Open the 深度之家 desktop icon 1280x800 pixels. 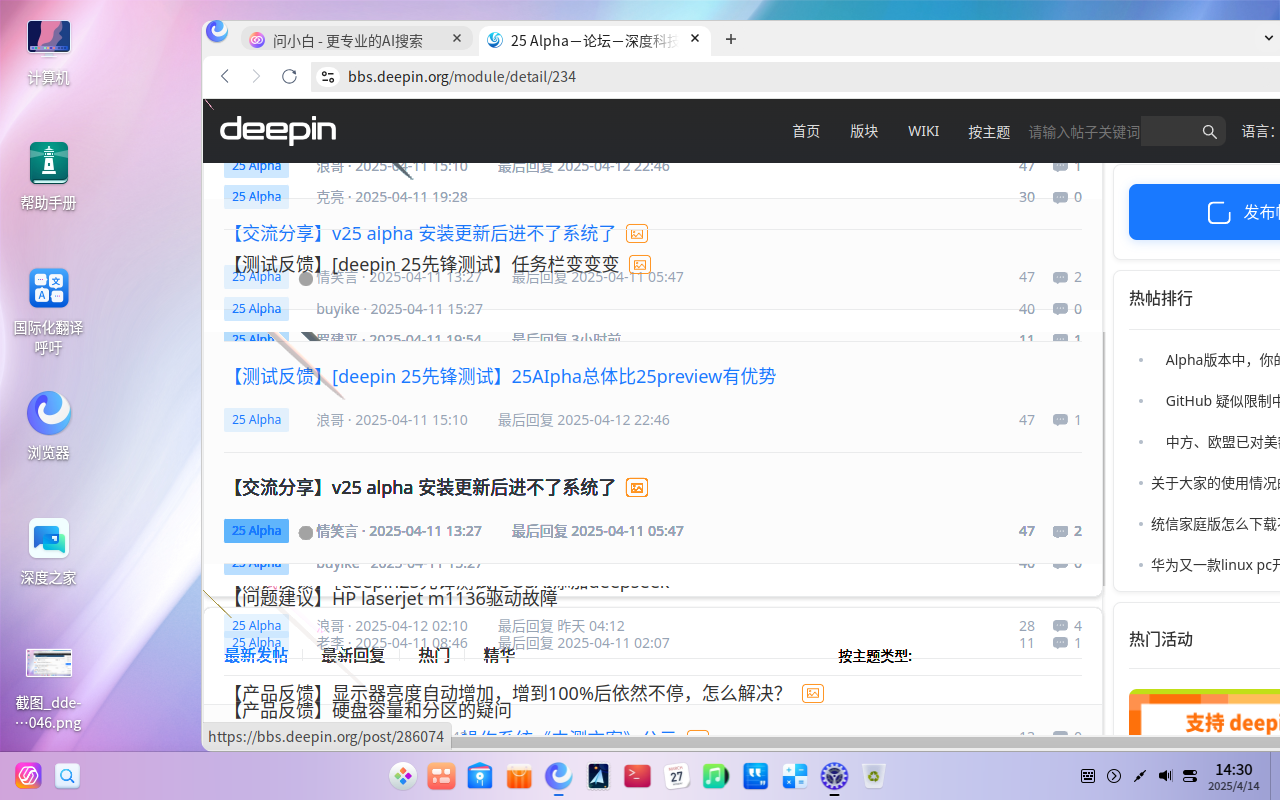[48, 551]
